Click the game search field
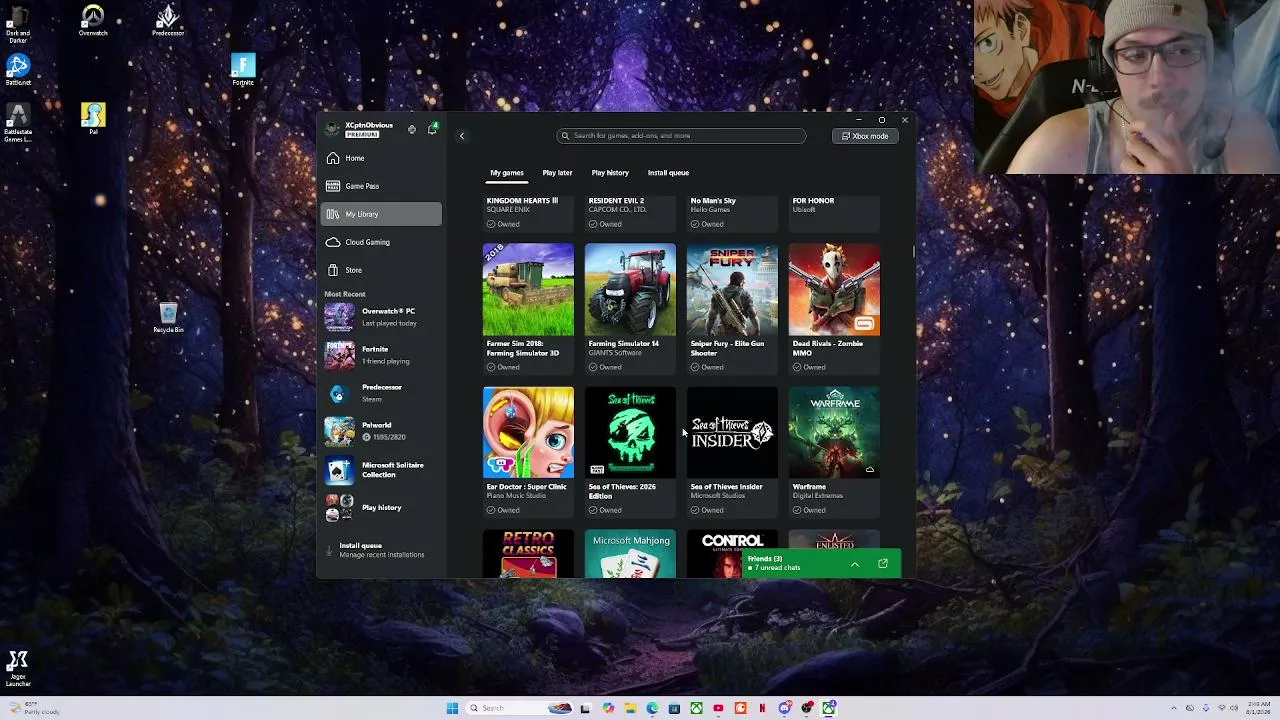Viewport: 1280px width, 720px height. tap(681, 136)
